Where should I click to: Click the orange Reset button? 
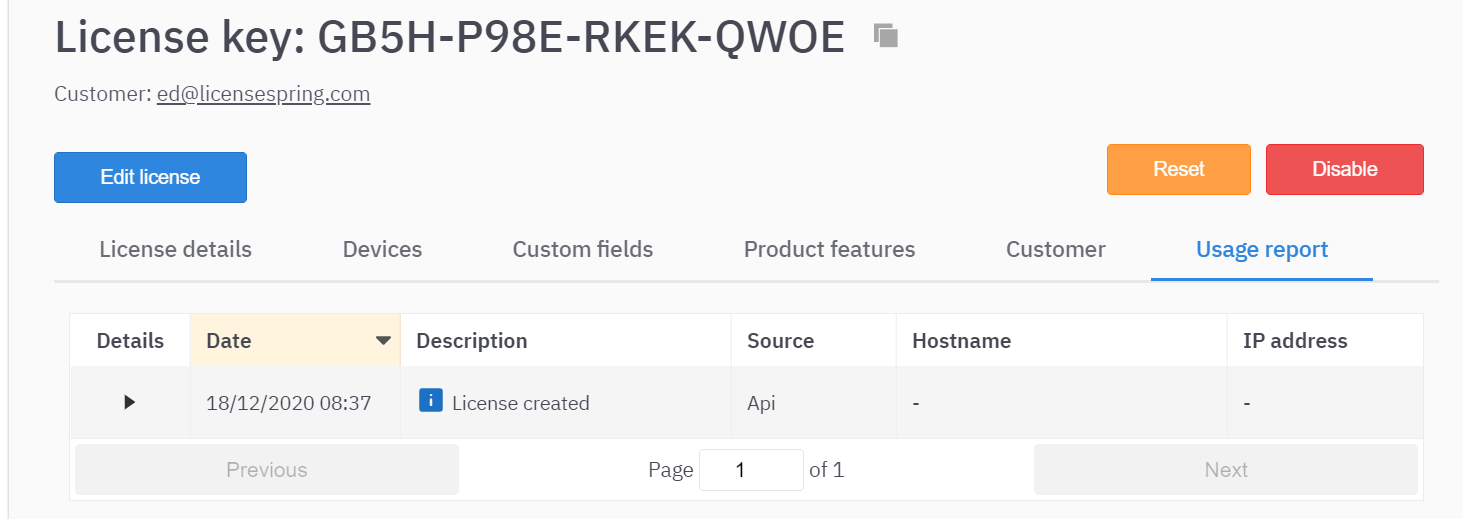tap(1178, 169)
